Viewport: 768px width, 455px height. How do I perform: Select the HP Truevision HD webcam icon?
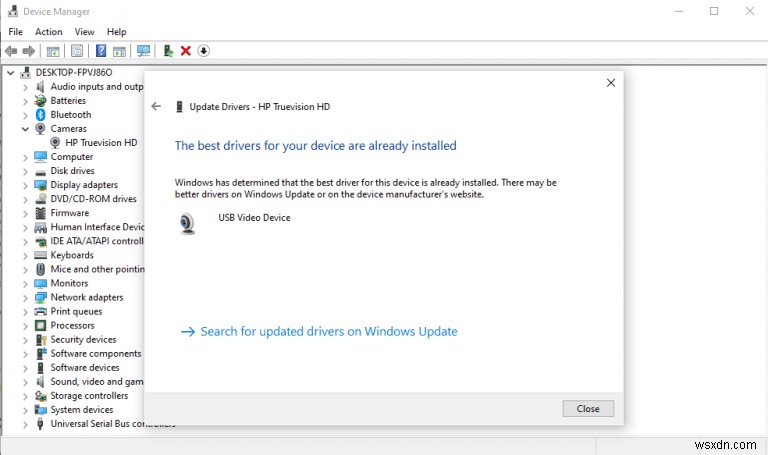(x=55, y=143)
